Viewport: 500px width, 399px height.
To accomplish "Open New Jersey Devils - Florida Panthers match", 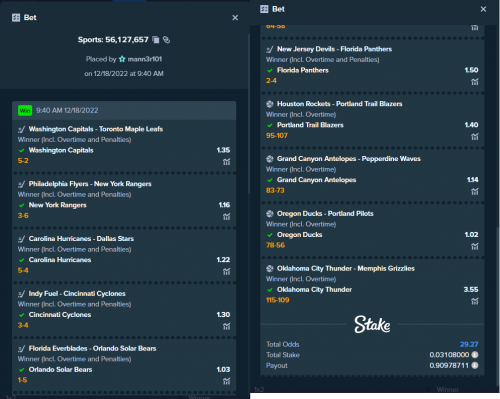I will click(x=334, y=49).
